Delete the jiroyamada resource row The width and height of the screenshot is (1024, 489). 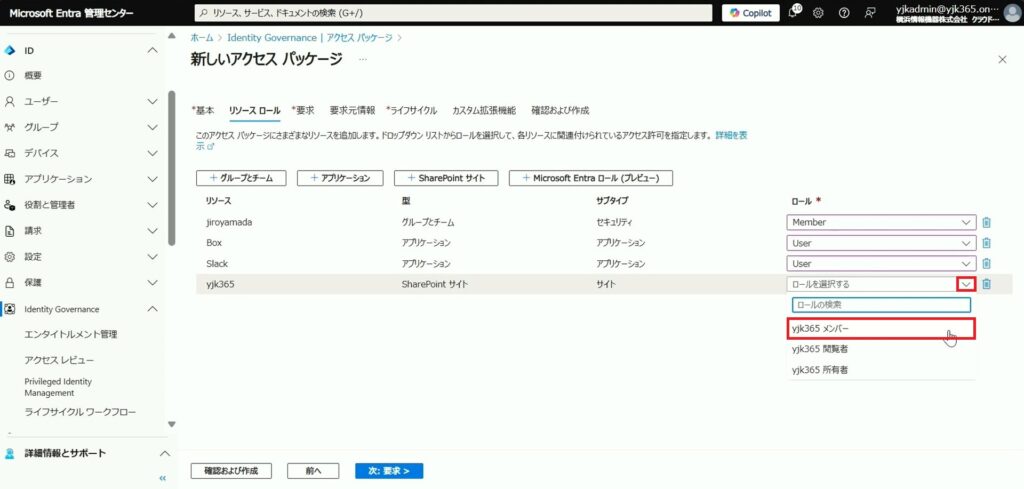pyautogui.click(x=987, y=223)
